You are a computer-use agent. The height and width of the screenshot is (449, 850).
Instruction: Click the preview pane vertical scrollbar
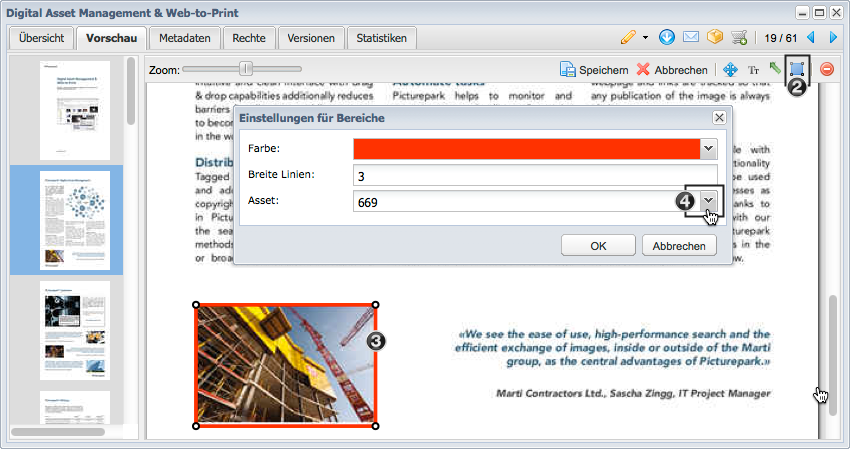833,355
